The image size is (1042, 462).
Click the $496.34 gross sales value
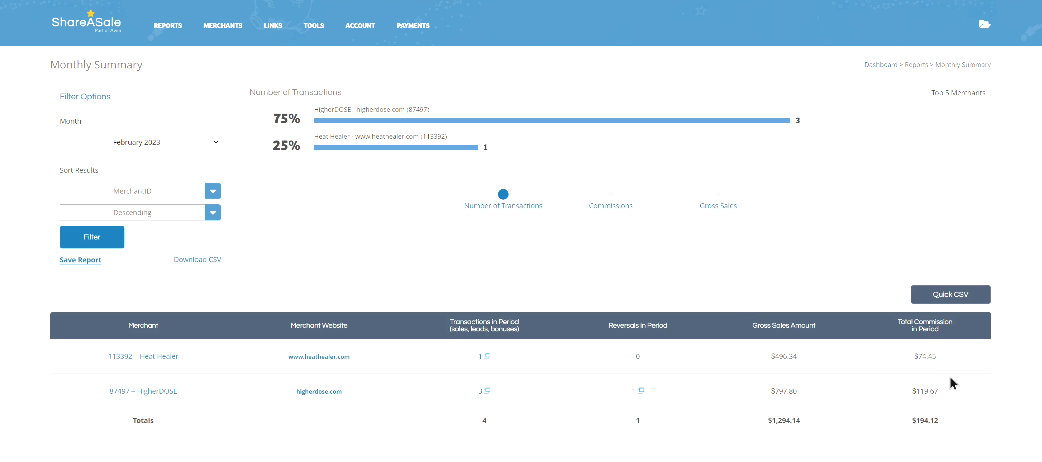click(784, 356)
